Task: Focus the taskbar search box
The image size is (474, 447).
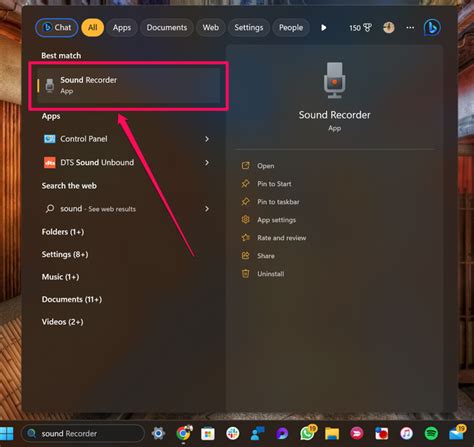Action: (83, 434)
